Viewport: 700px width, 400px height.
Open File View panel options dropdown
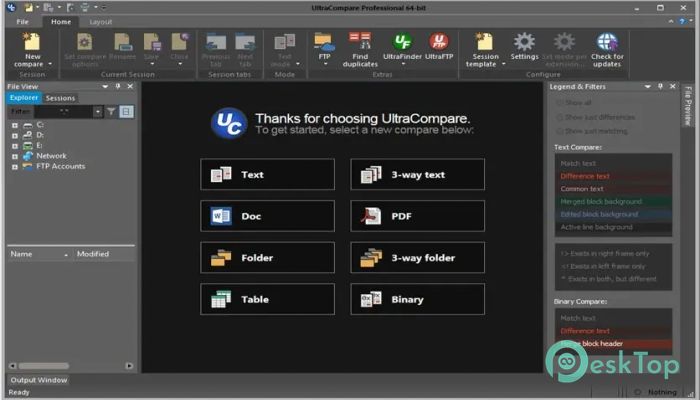coord(105,86)
